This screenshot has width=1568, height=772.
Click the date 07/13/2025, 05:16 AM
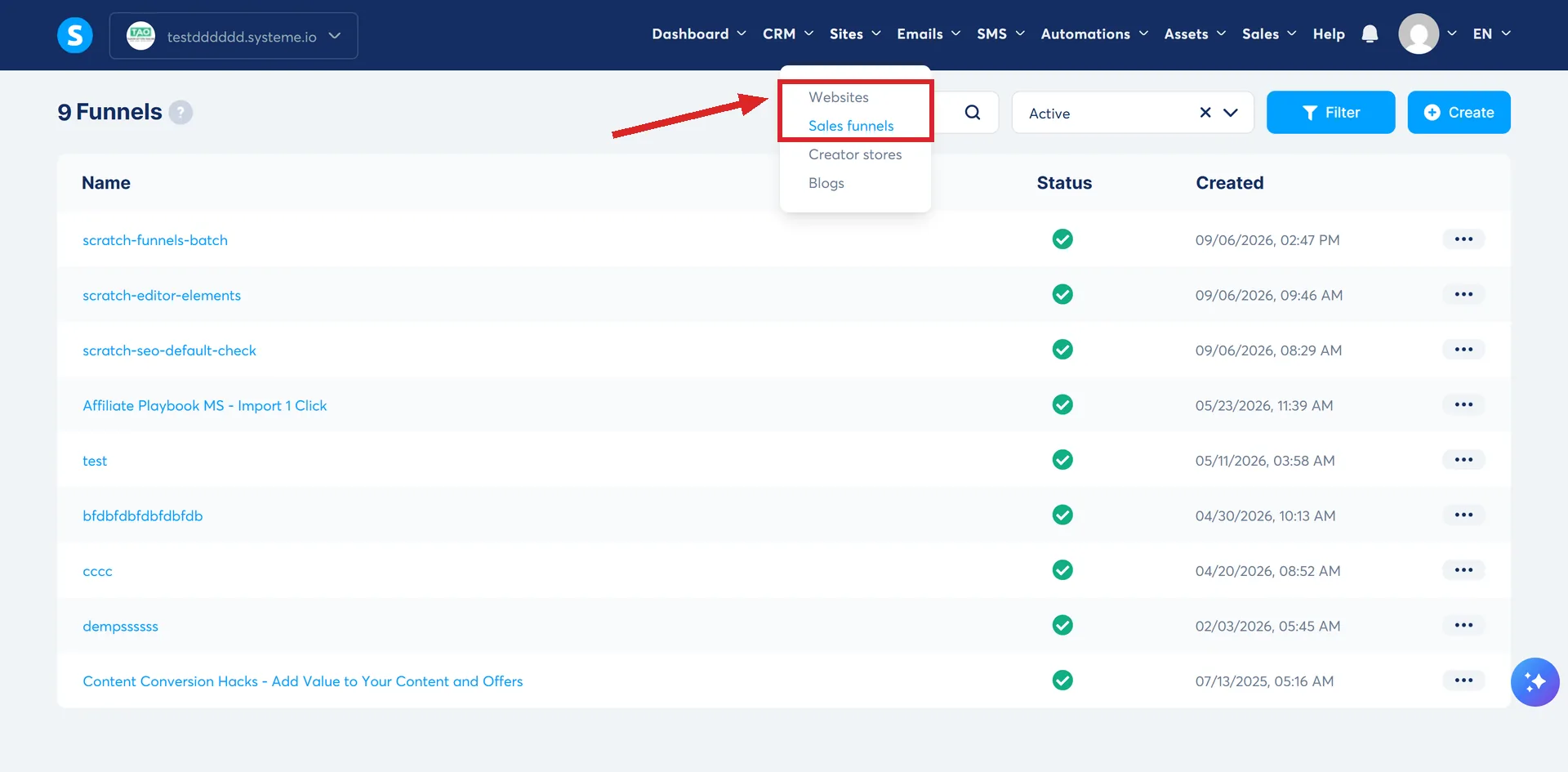1264,681
